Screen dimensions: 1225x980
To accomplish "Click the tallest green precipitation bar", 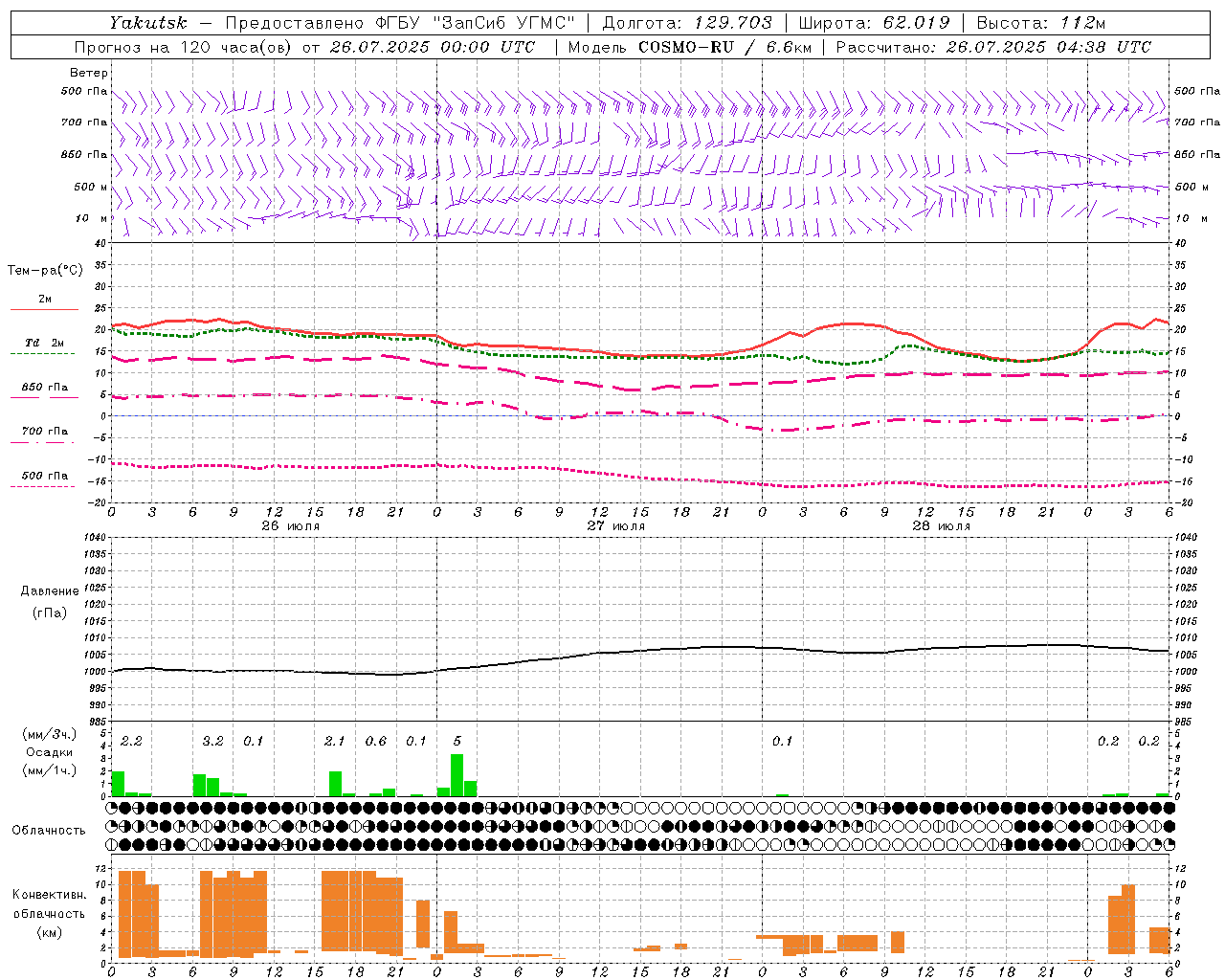I will (x=457, y=775).
